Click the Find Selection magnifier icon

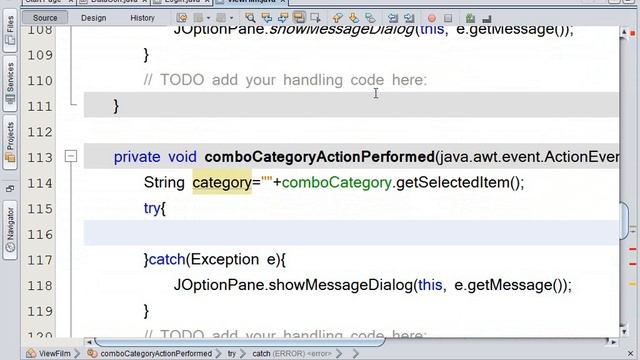point(250,18)
